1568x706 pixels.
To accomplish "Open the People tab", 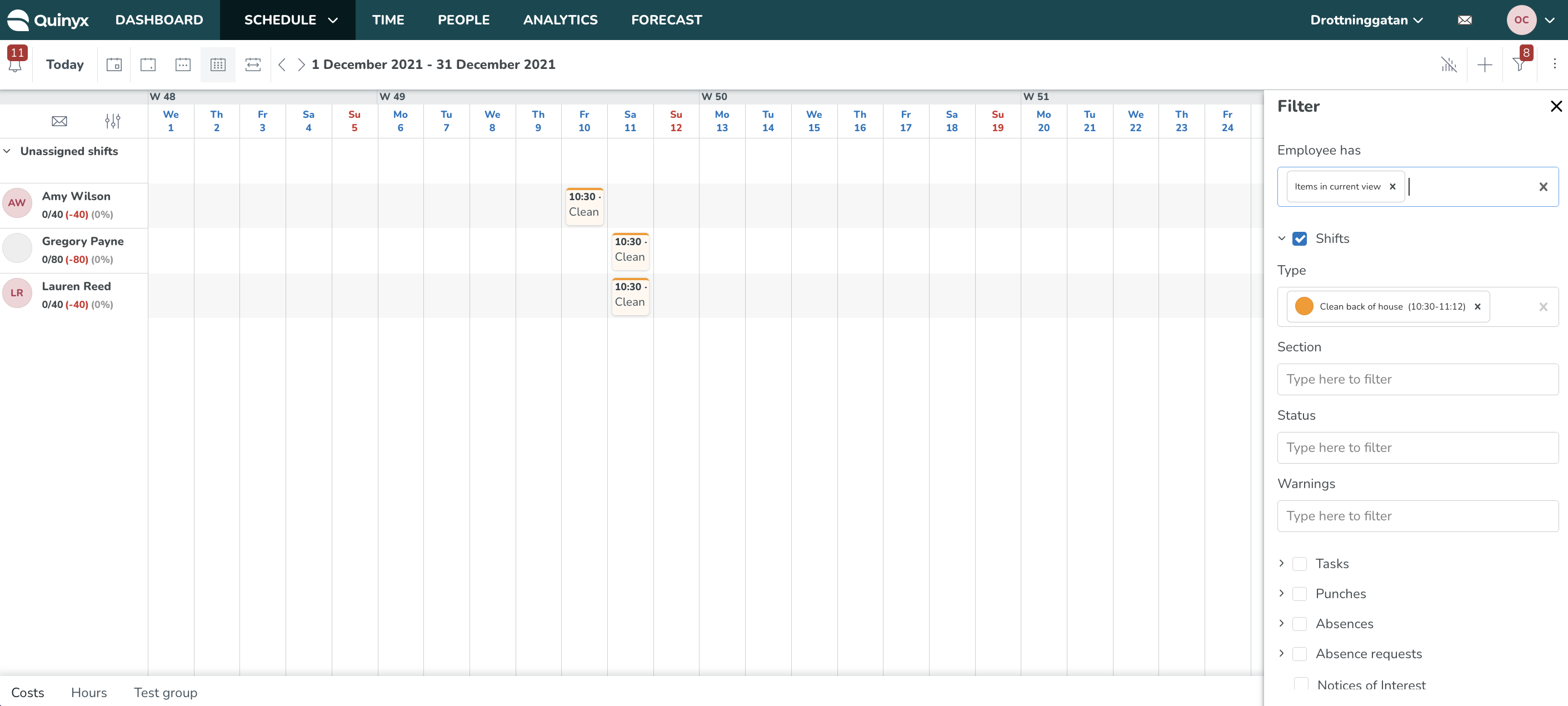I will coord(464,20).
